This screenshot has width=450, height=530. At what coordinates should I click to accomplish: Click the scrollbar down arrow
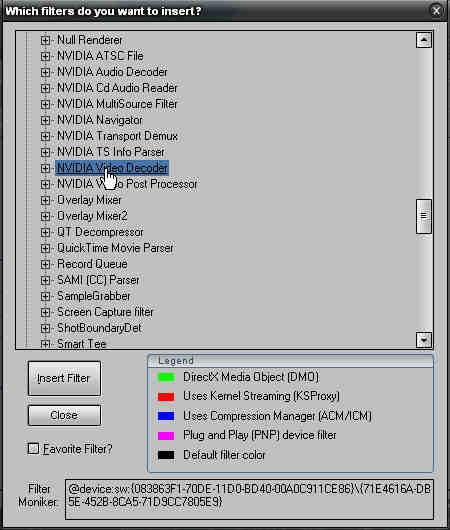(x=424, y=340)
